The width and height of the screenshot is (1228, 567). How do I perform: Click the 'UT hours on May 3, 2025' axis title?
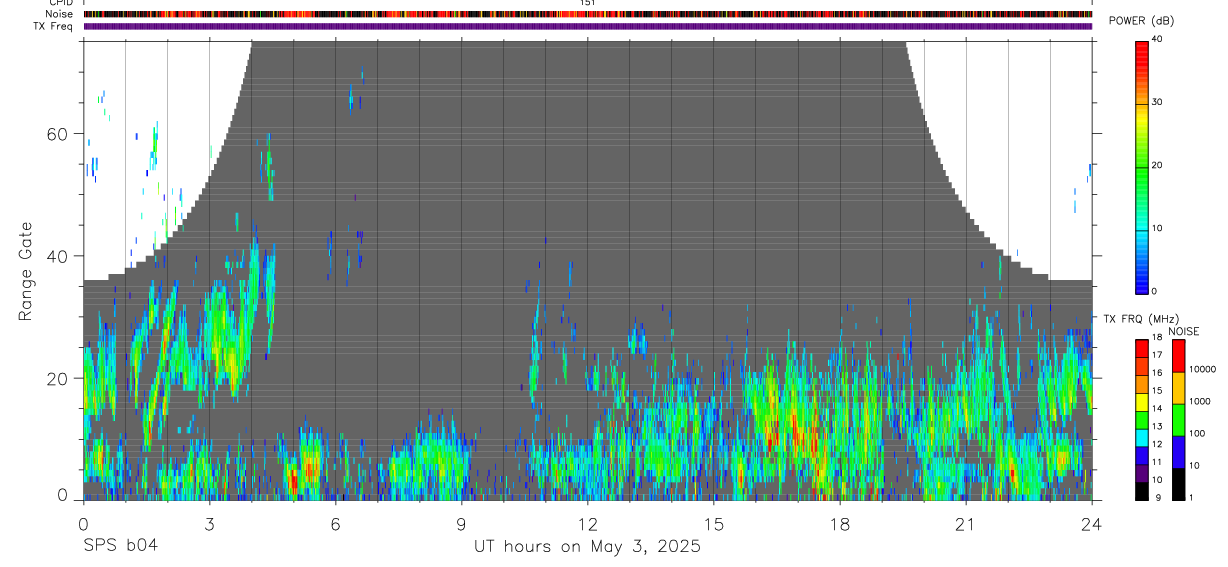[x=587, y=547]
